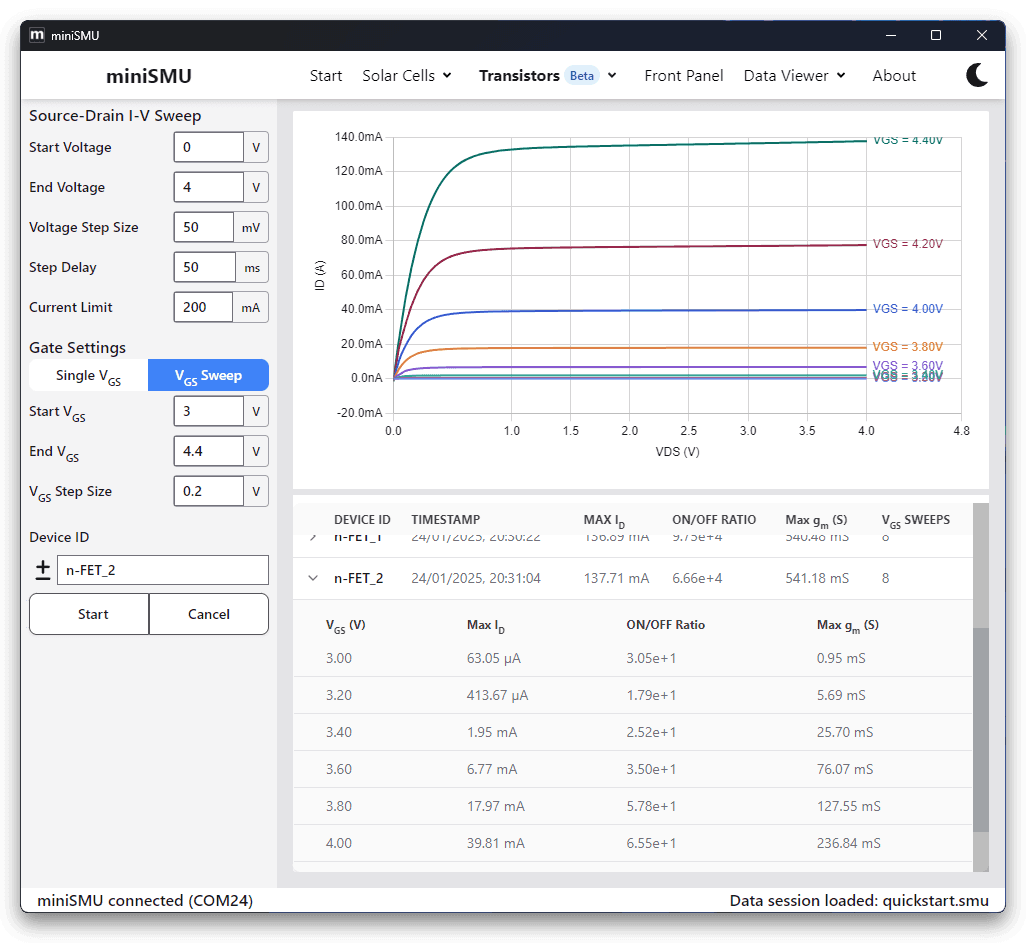Viewport: 1026px width, 943px height.
Task: Click the 236.84 mS value
Action: pyautogui.click(x=849, y=843)
